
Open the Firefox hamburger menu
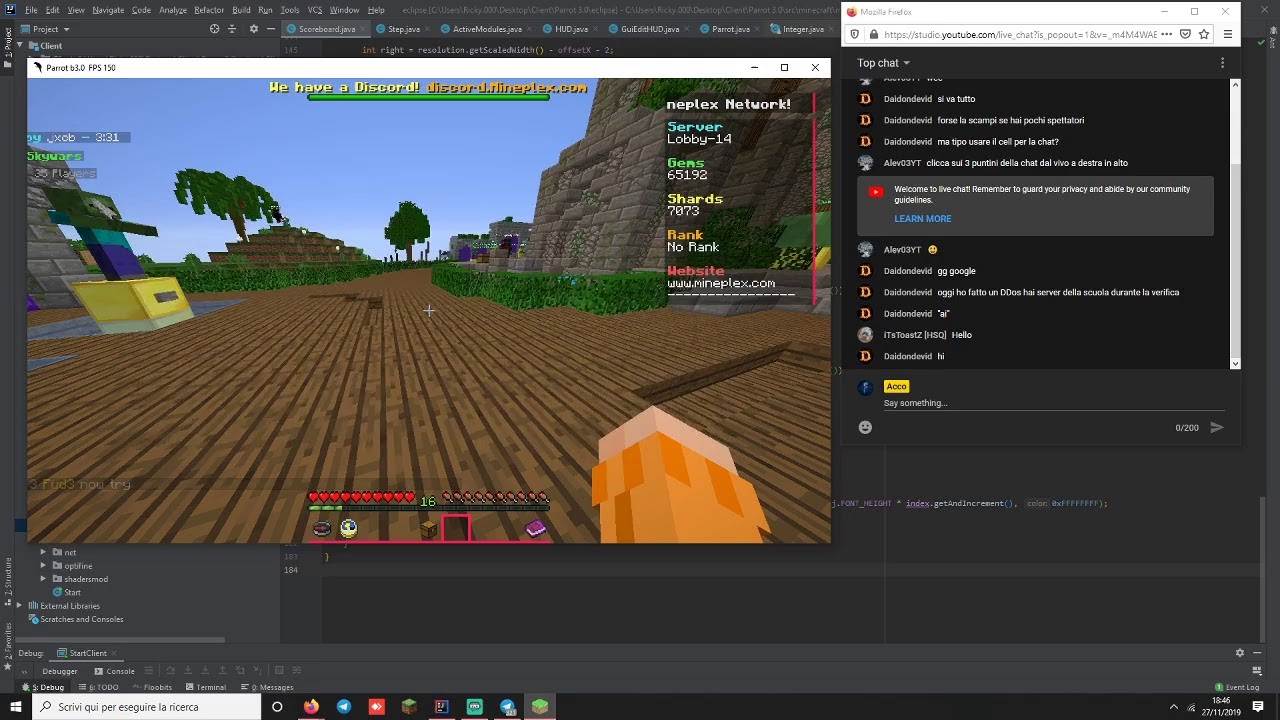click(1228, 34)
